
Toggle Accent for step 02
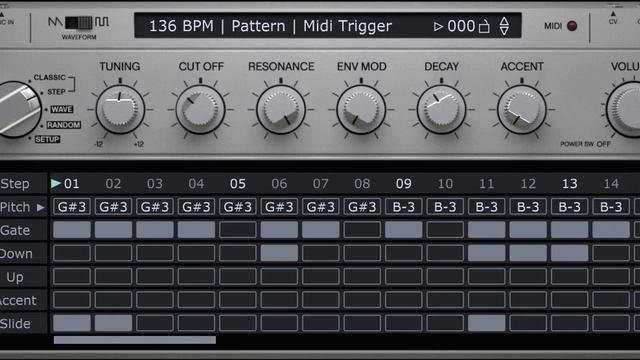point(113,300)
